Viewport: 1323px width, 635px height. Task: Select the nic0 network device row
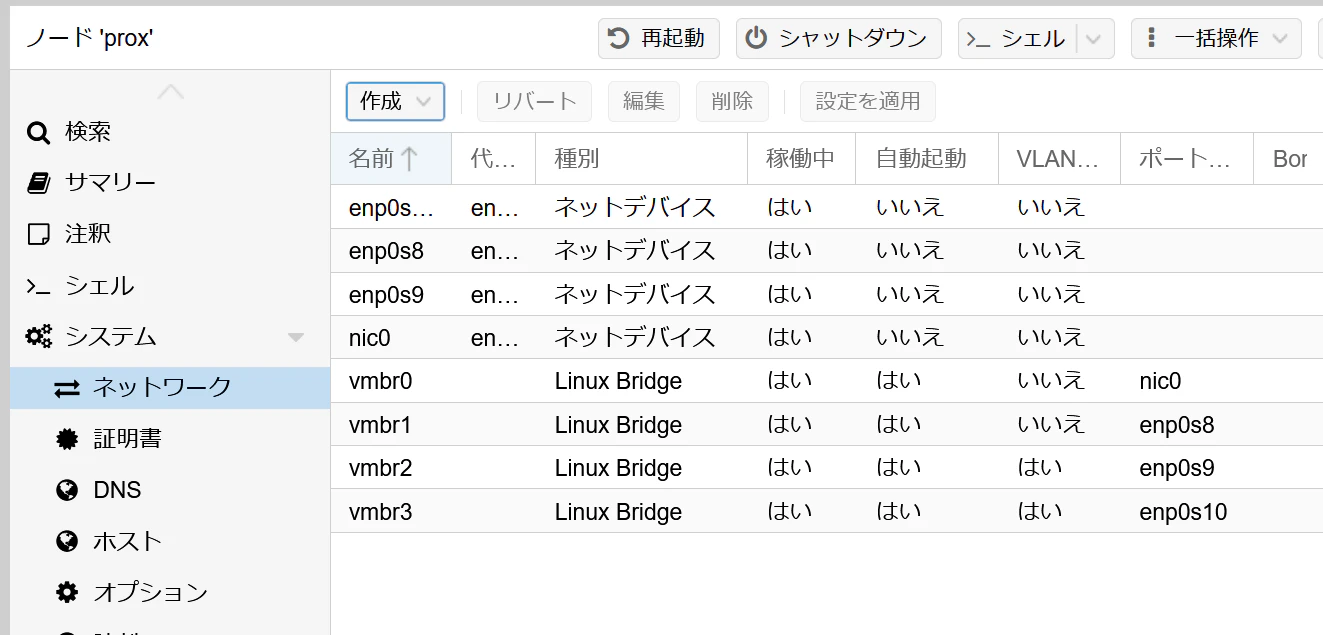click(827, 338)
